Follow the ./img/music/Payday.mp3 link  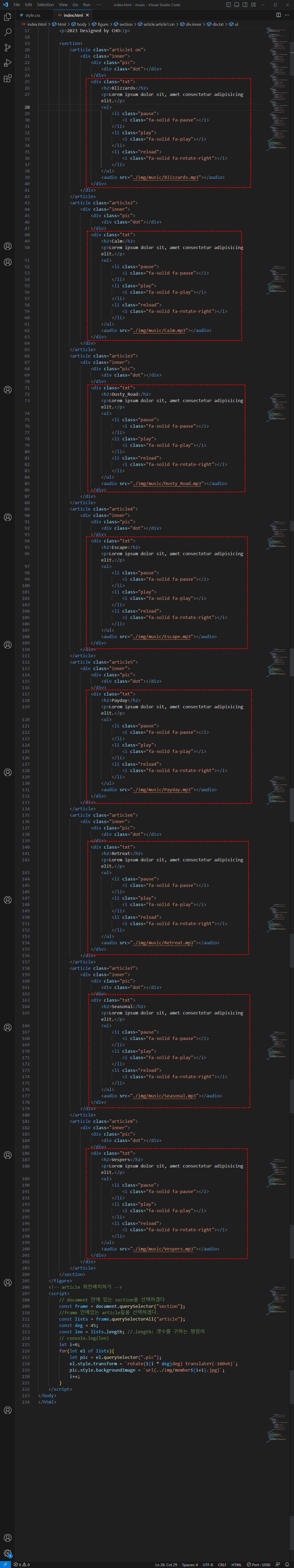162,790
